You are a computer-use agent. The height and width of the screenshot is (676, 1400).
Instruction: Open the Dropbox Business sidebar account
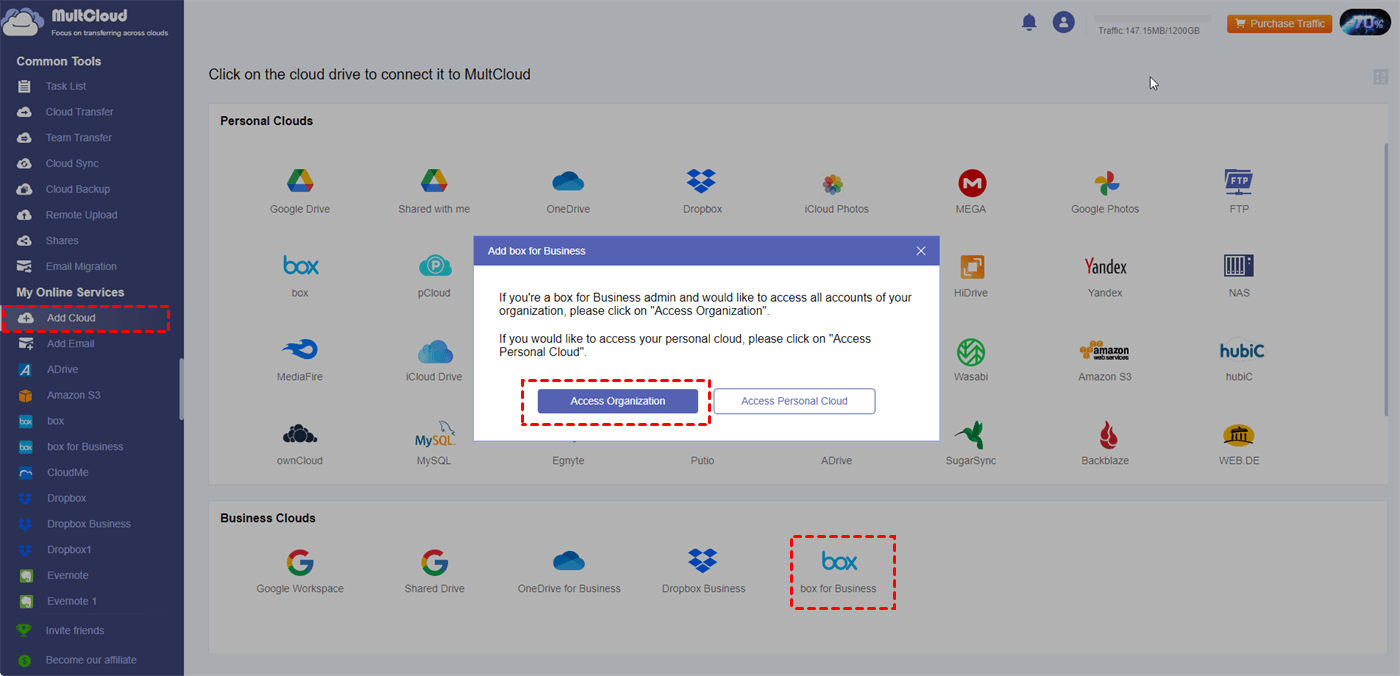88,524
